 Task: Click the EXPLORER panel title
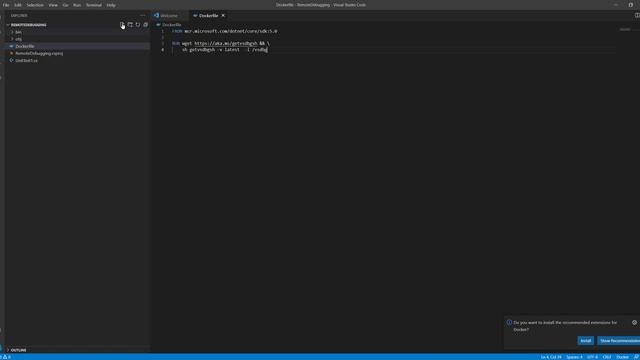(x=19, y=16)
